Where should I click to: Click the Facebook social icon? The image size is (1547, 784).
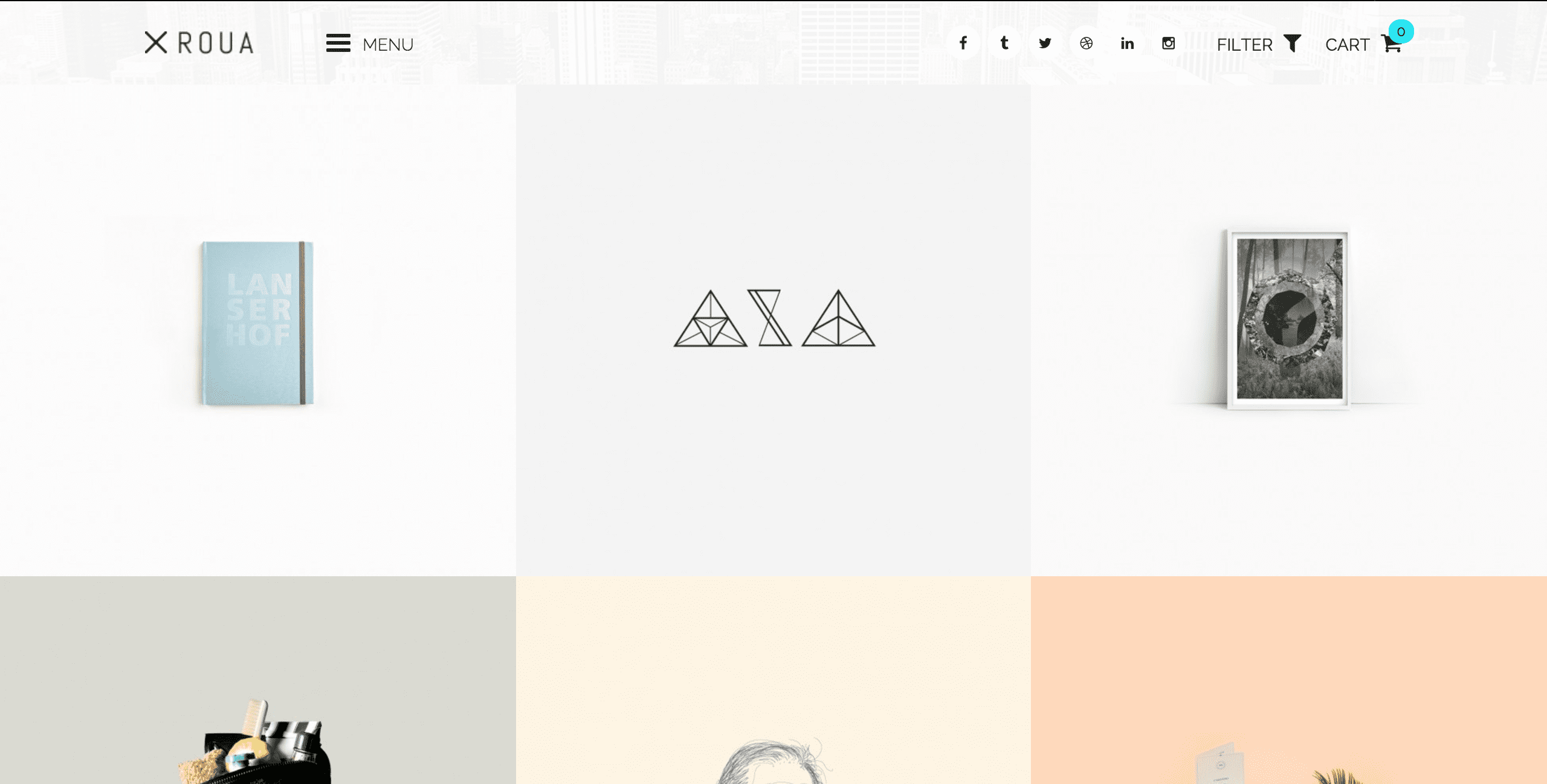(x=962, y=42)
